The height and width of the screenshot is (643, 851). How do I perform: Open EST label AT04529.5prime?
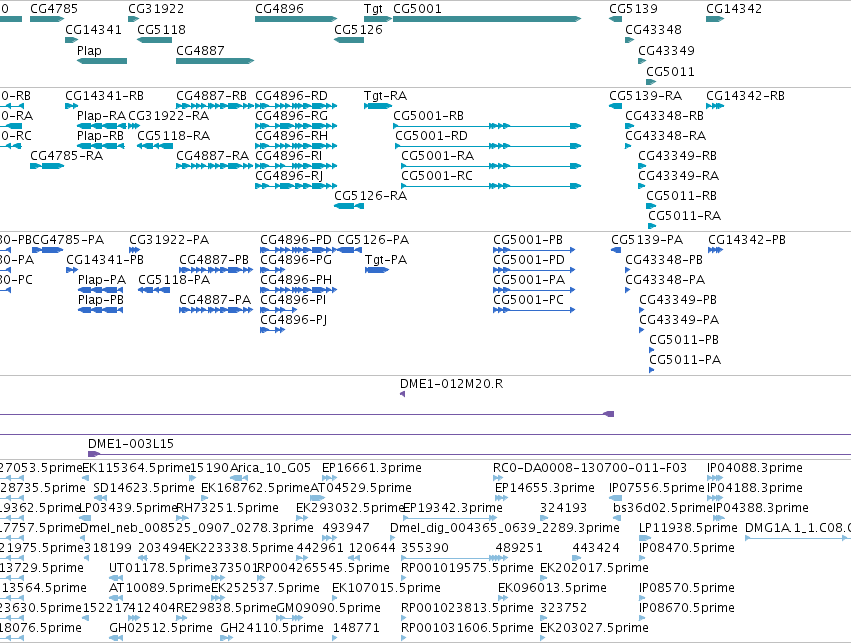tap(360, 488)
